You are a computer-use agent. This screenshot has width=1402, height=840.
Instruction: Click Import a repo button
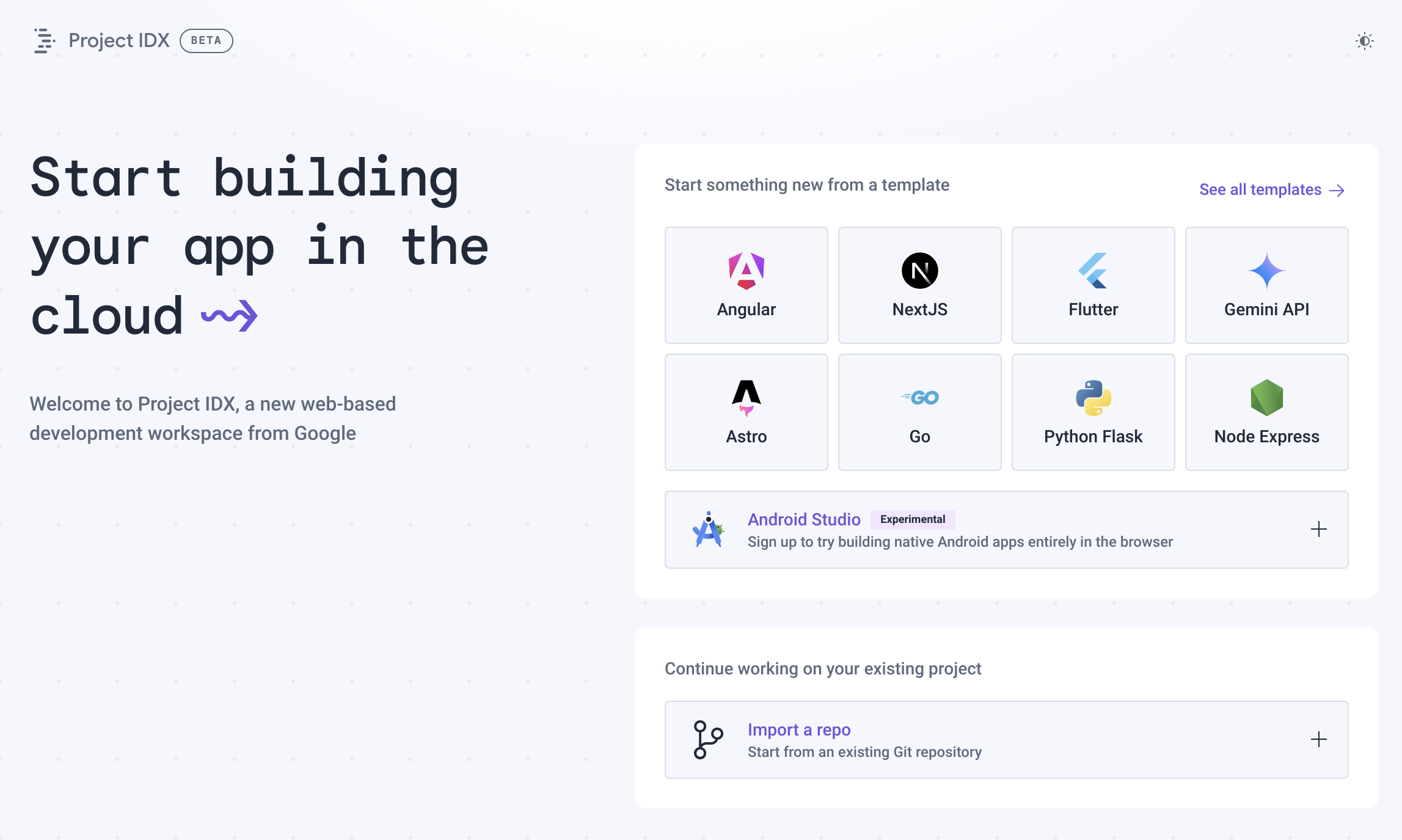tap(1006, 740)
